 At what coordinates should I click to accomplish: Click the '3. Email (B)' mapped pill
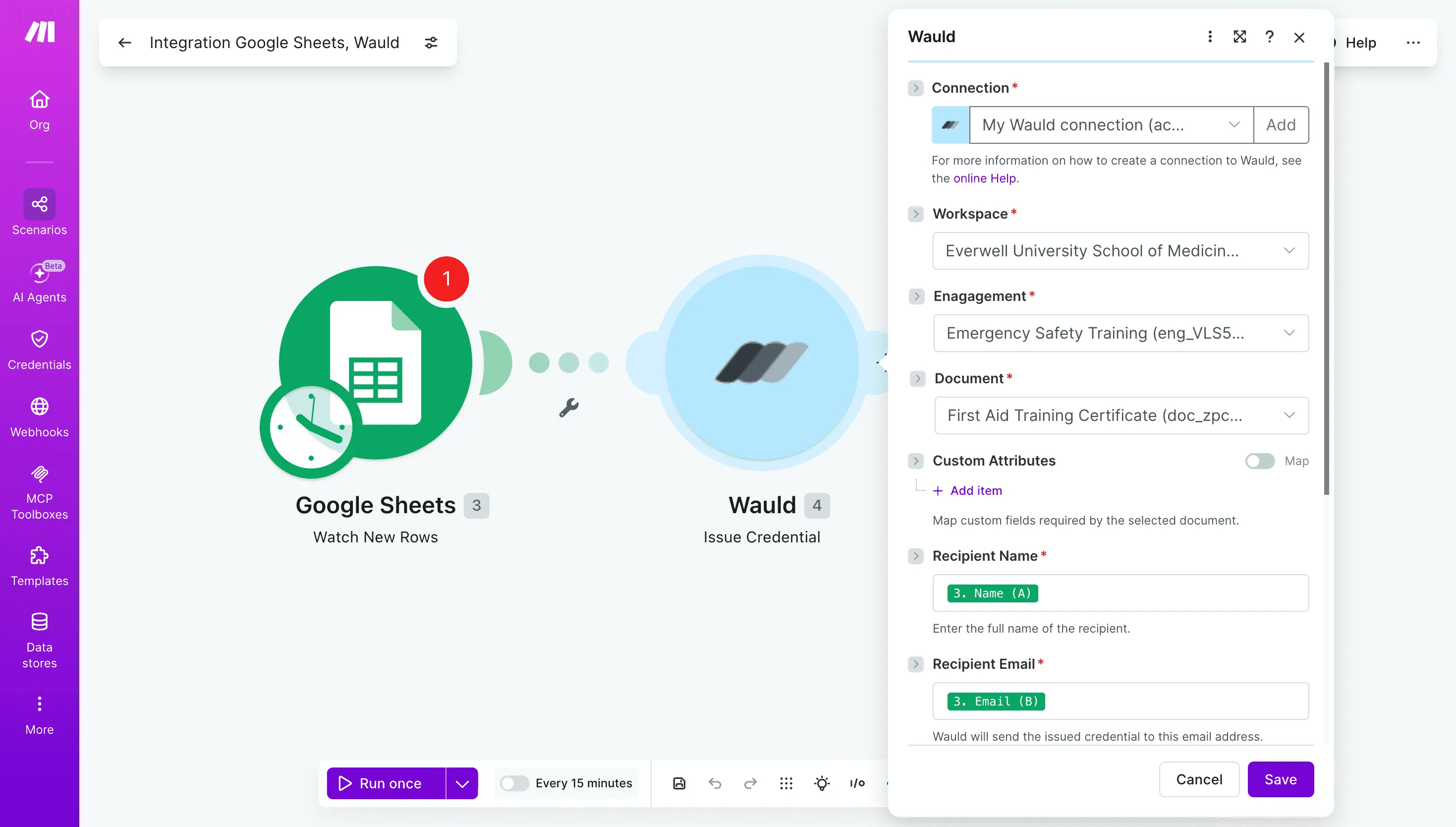click(x=996, y=701)
